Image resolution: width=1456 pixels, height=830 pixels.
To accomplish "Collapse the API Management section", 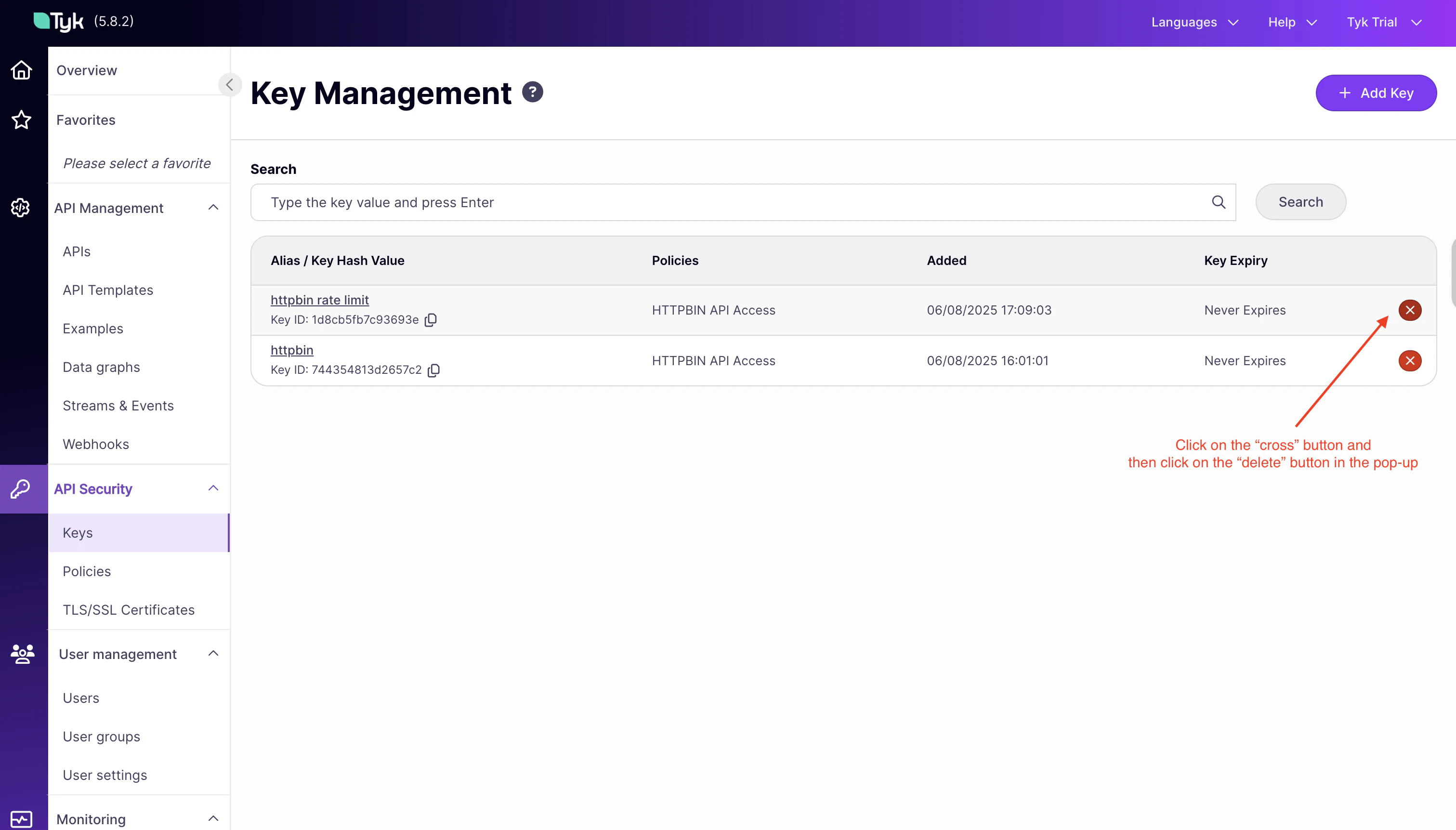I will pyautogui.click(x=214, y=208).
